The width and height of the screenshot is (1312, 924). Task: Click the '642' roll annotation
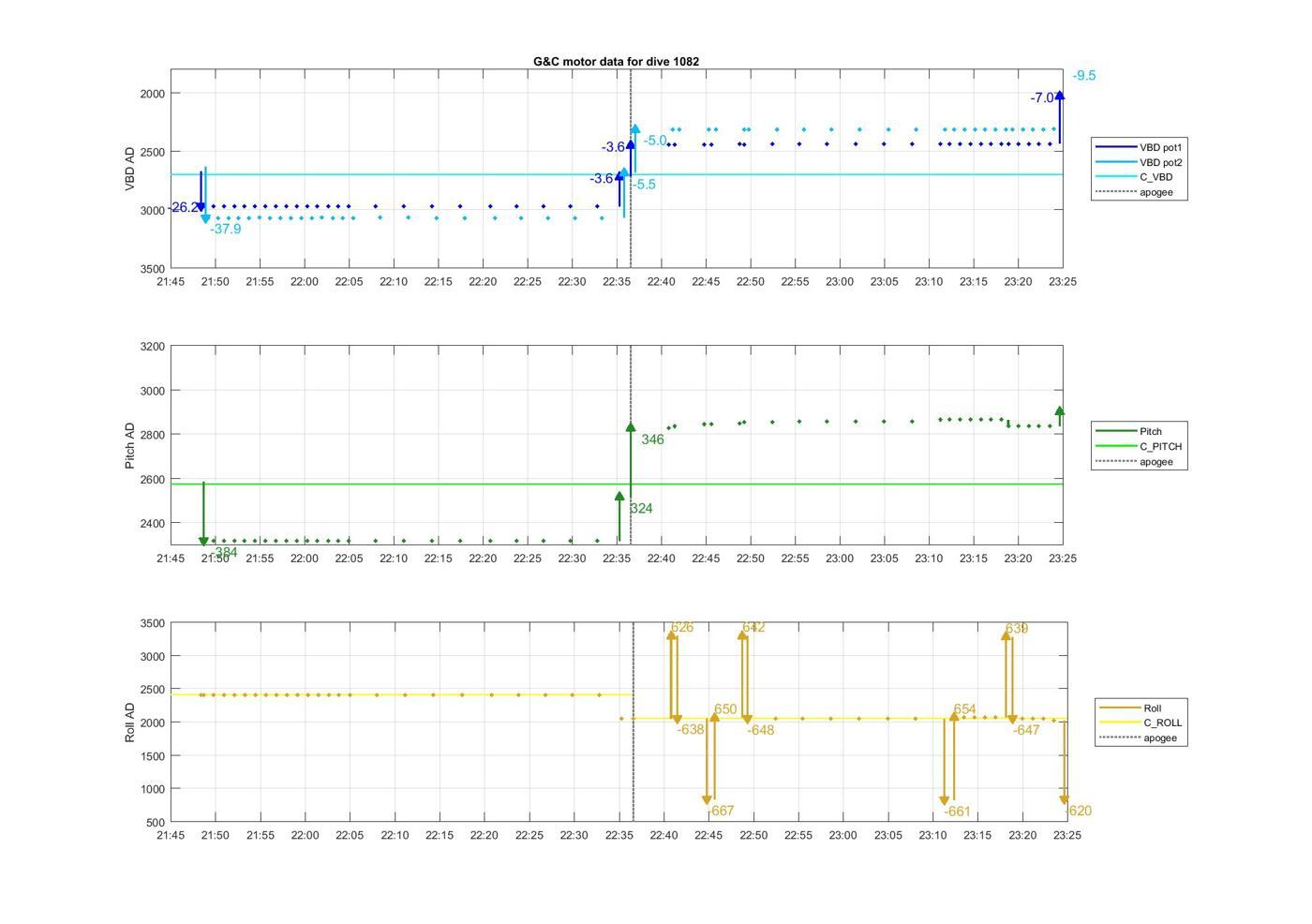pyautogui.click(x=753, y=628)
